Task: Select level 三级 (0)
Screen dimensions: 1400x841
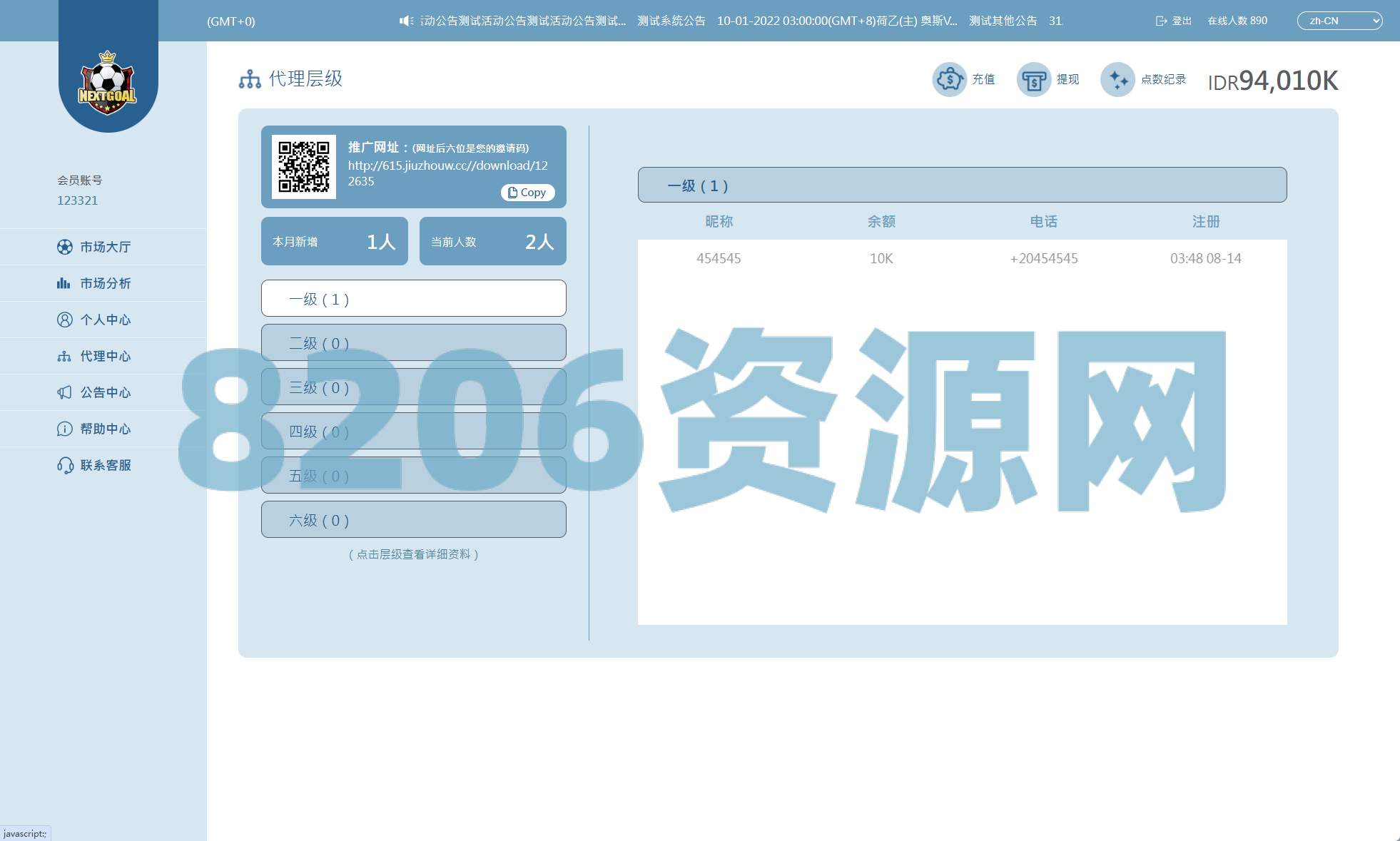Action: pos(414,387)
